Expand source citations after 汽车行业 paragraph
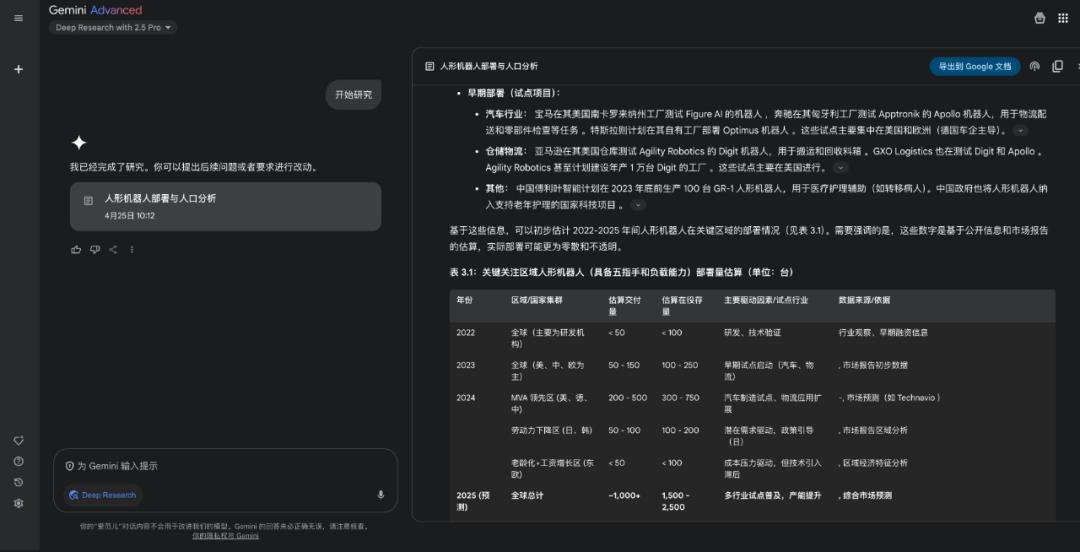This screenshot has height=552, width=1080. [1020, 131]
